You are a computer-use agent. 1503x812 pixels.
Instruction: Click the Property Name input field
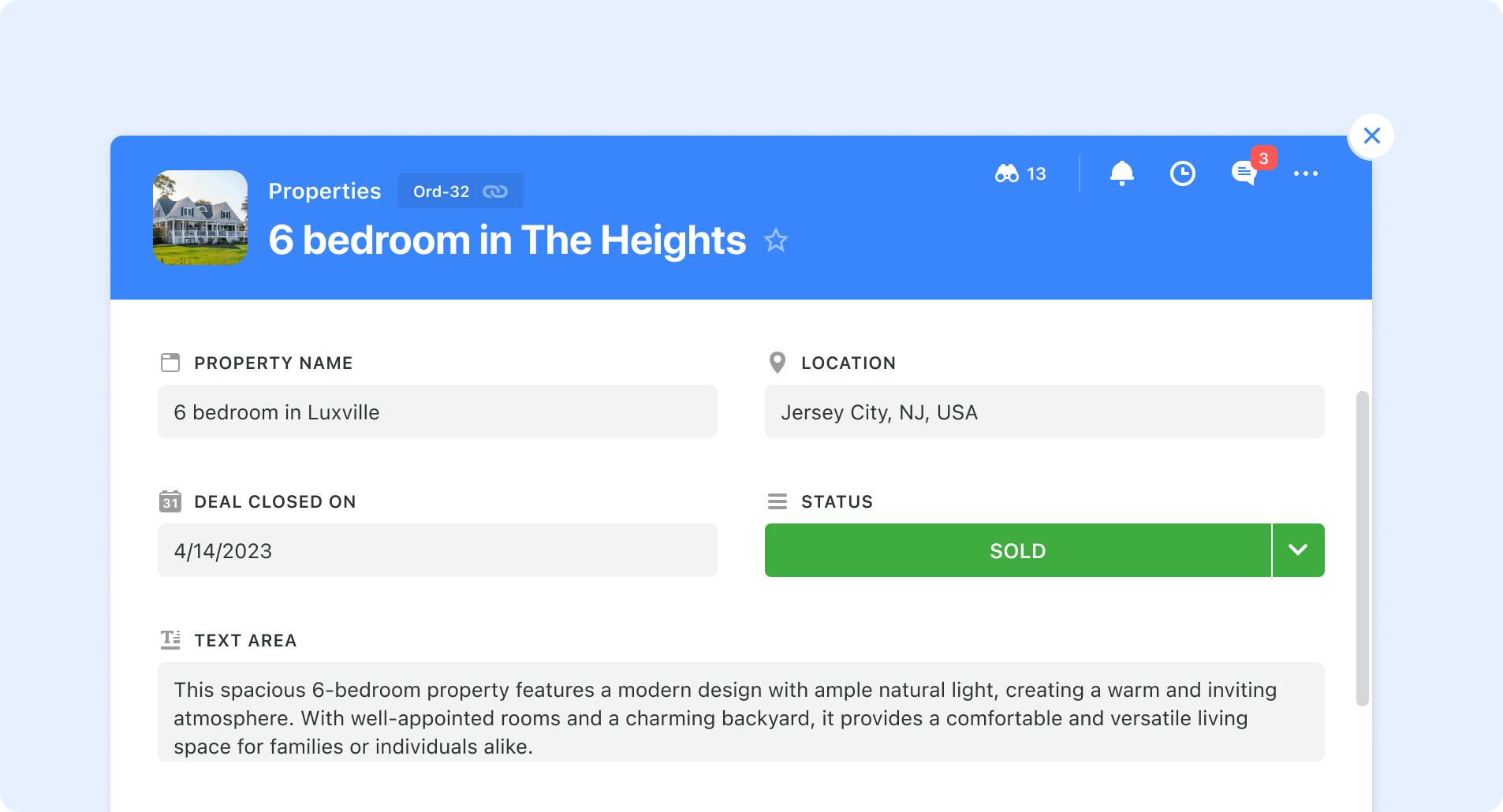[438, 412]
